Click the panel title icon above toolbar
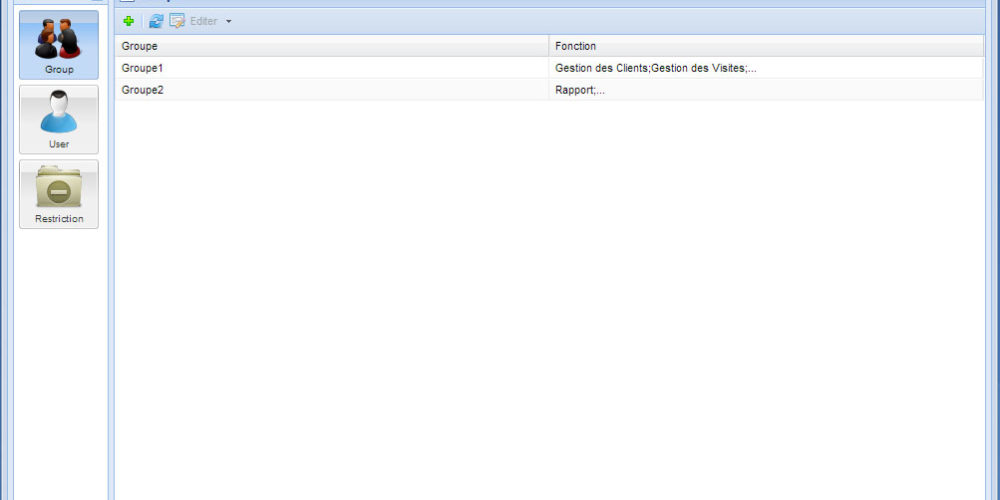This screenshot has height=500, width=1000. click(127, 2)
